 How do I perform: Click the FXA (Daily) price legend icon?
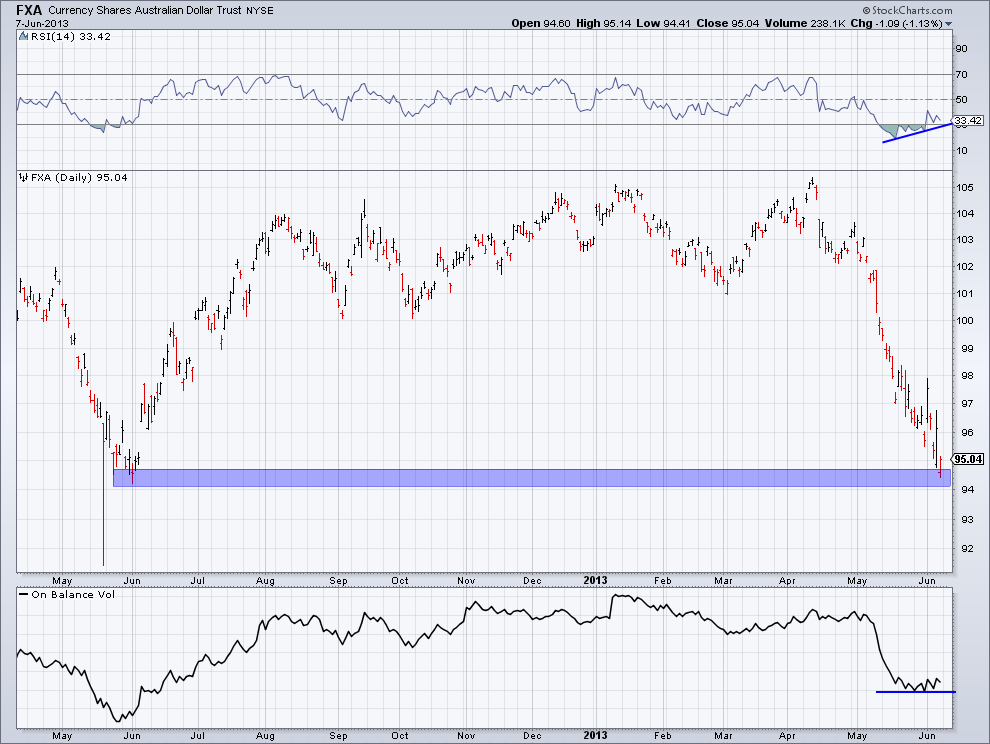click(x=23, y=177)
